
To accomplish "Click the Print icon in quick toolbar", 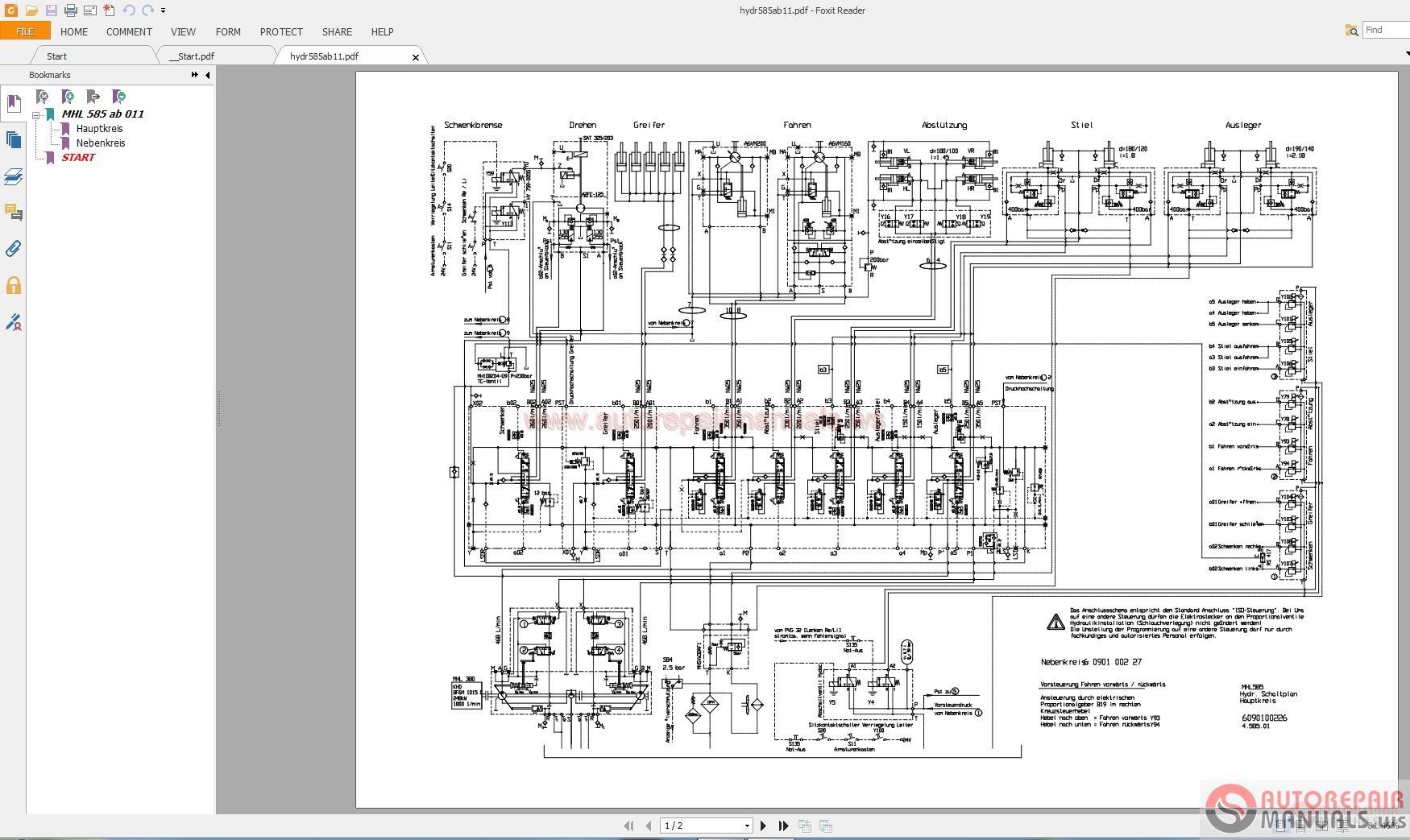I will pos(71,10).
